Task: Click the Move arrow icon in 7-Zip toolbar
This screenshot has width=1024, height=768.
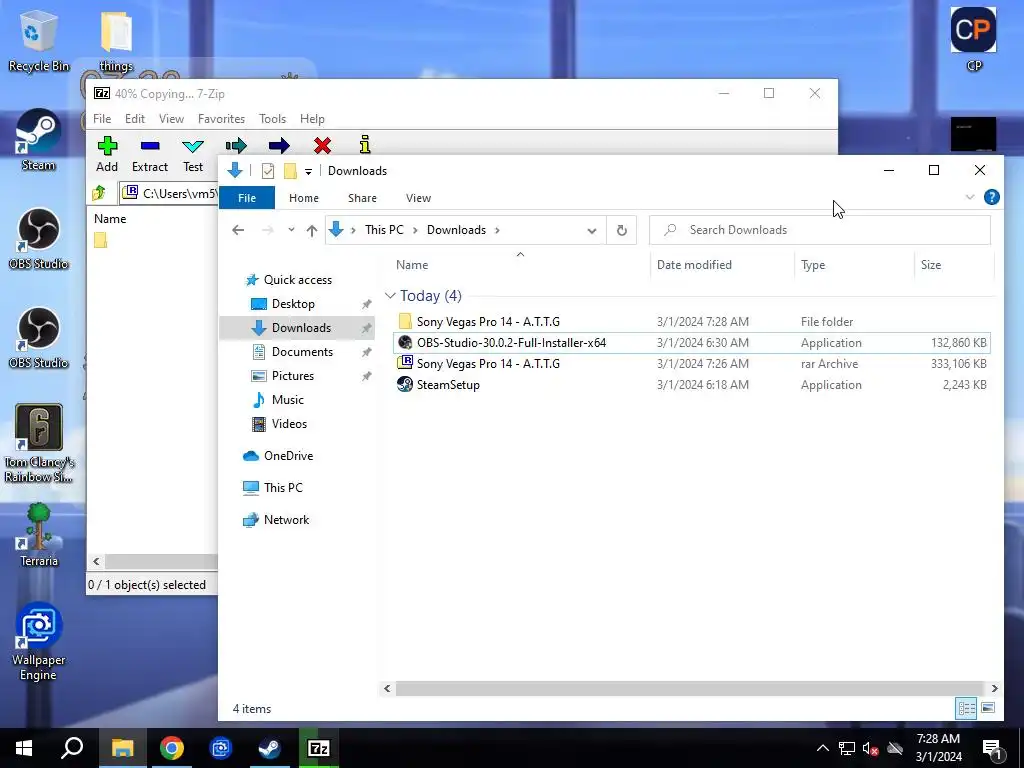Action: 279,145
